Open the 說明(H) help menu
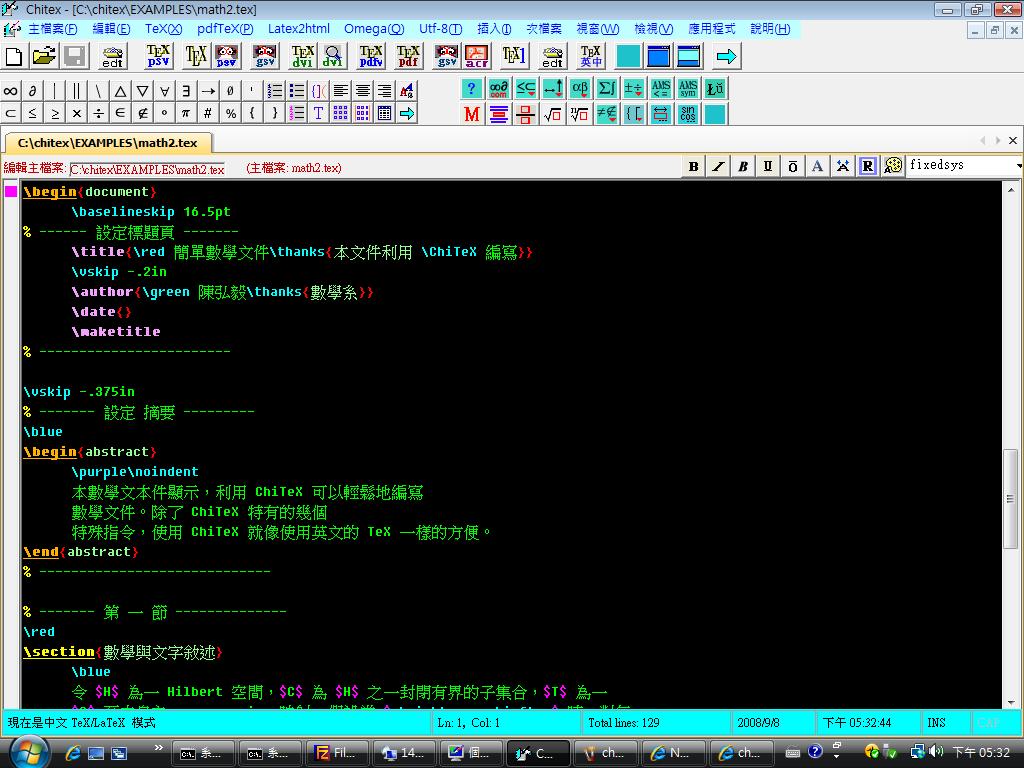 click(x=771, y=29)
